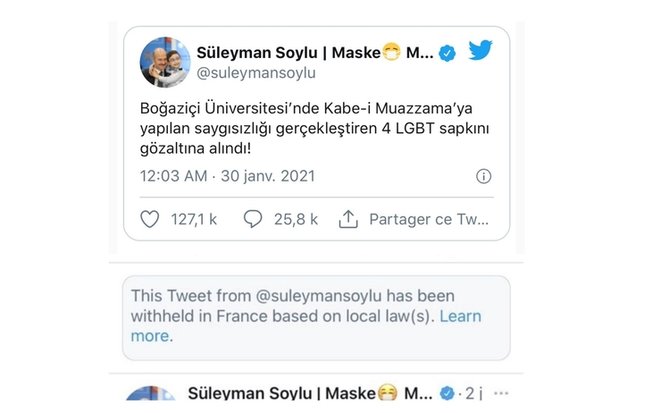Click the reply speech bubble icon
661x413 pixels.
[253, 219]
